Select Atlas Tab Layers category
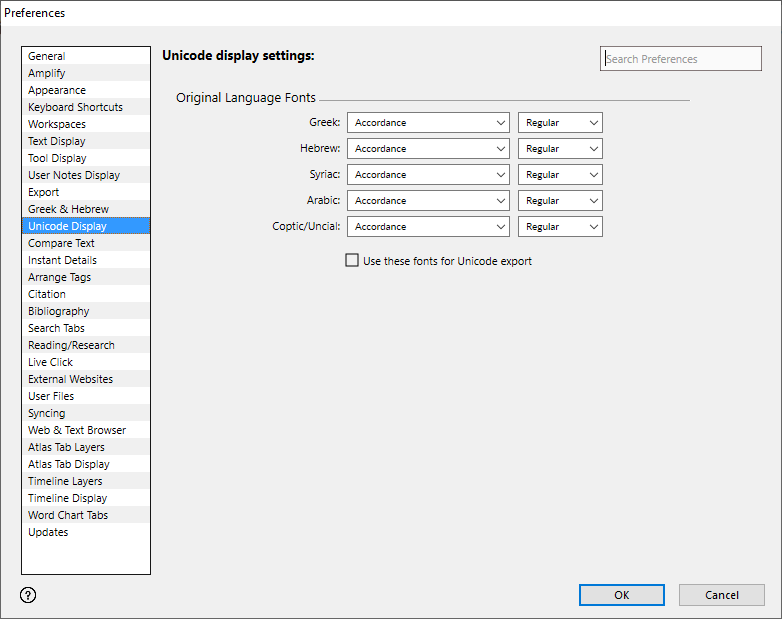The height and width of the screenshot is (619, 782). tap(66, 448)
